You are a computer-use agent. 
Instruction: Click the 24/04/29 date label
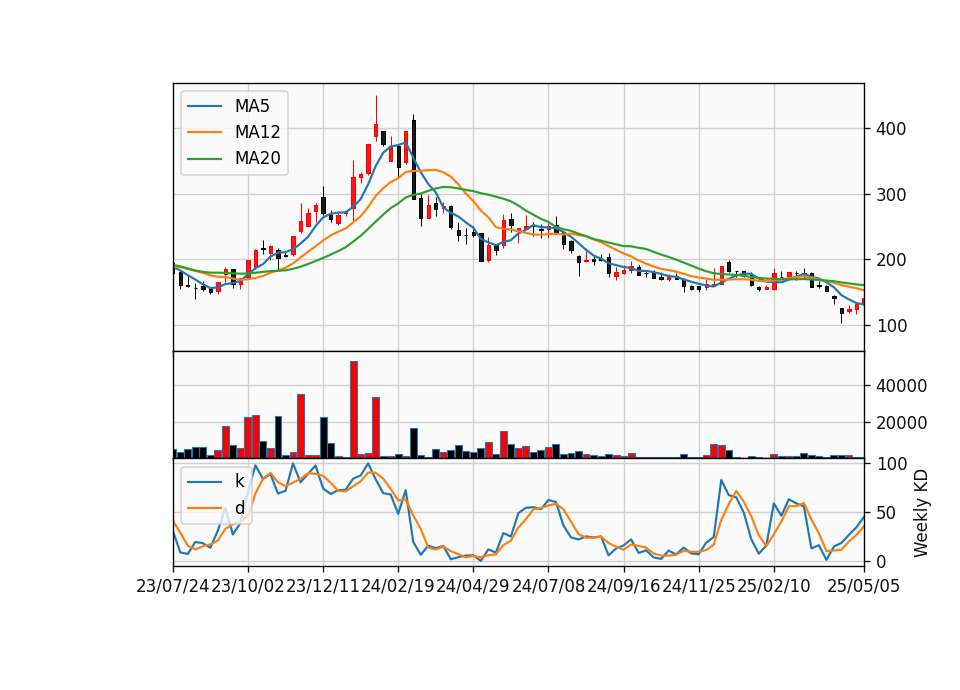(473, 586)
